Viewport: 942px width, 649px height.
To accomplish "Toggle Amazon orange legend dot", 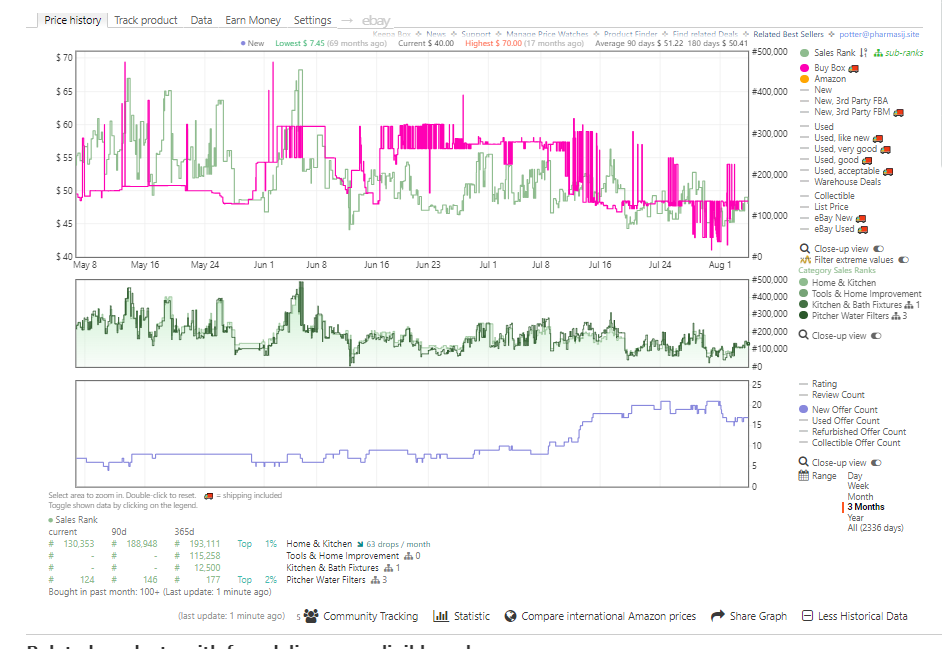I will [x=804, y=79].
